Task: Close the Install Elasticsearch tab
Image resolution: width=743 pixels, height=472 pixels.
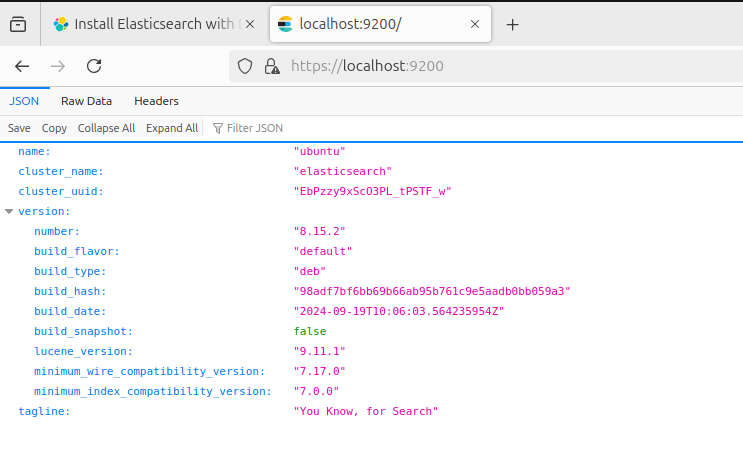Action: (250, 24)
